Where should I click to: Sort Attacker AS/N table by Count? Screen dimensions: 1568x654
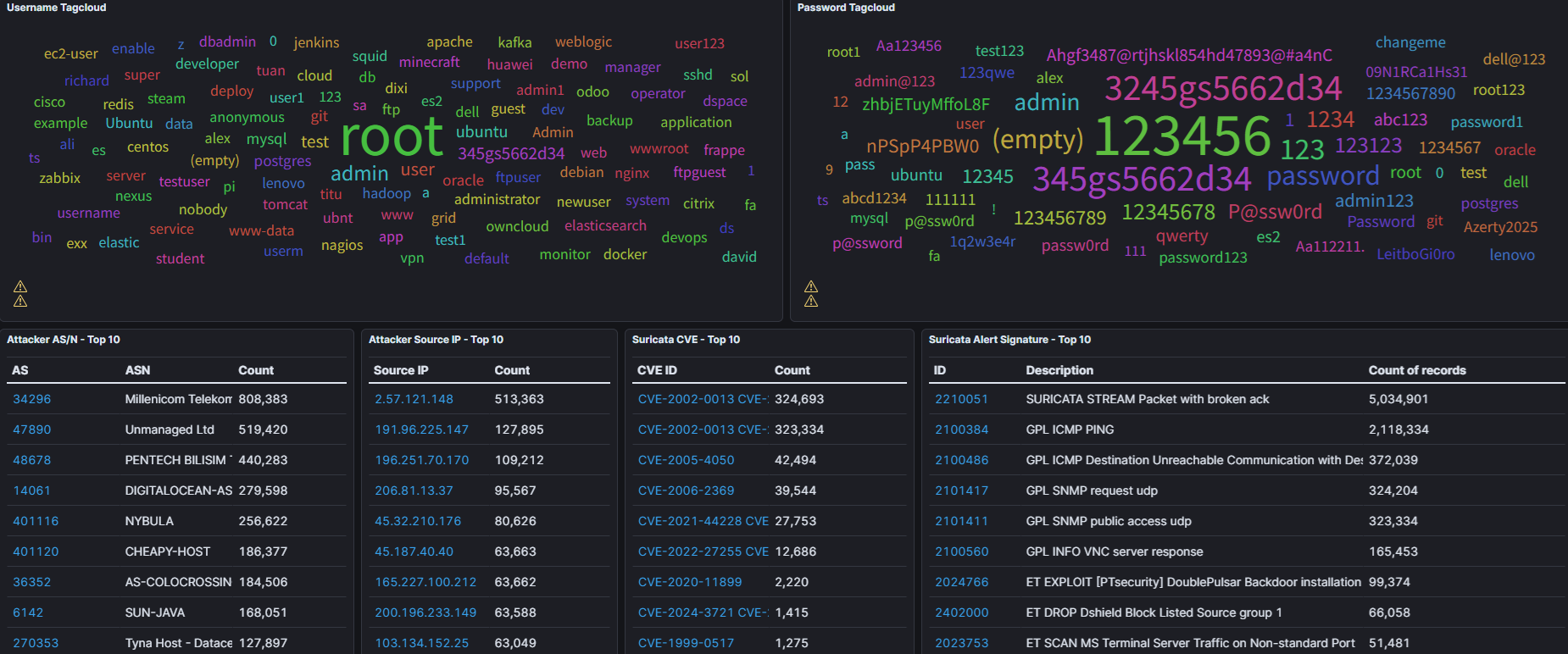coord(255,370)
